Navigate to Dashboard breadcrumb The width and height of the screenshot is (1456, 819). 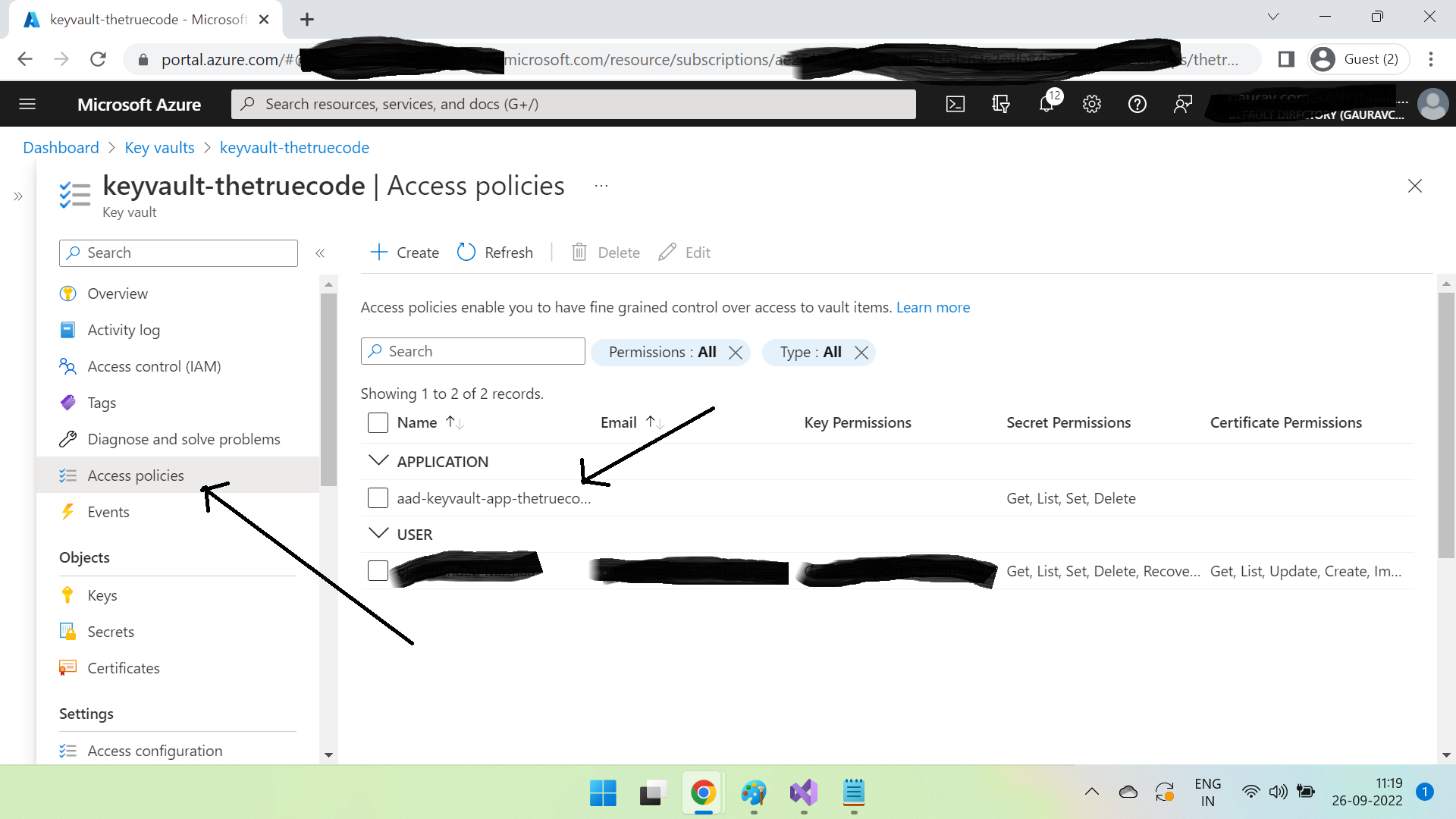point(61,148)
